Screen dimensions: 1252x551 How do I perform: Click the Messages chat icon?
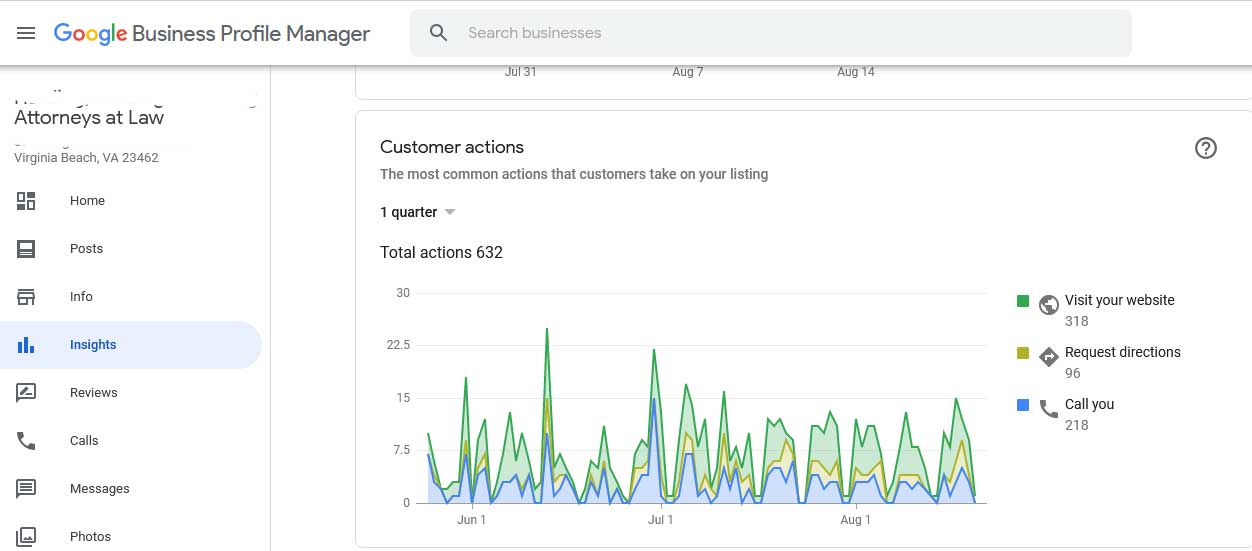26,489
